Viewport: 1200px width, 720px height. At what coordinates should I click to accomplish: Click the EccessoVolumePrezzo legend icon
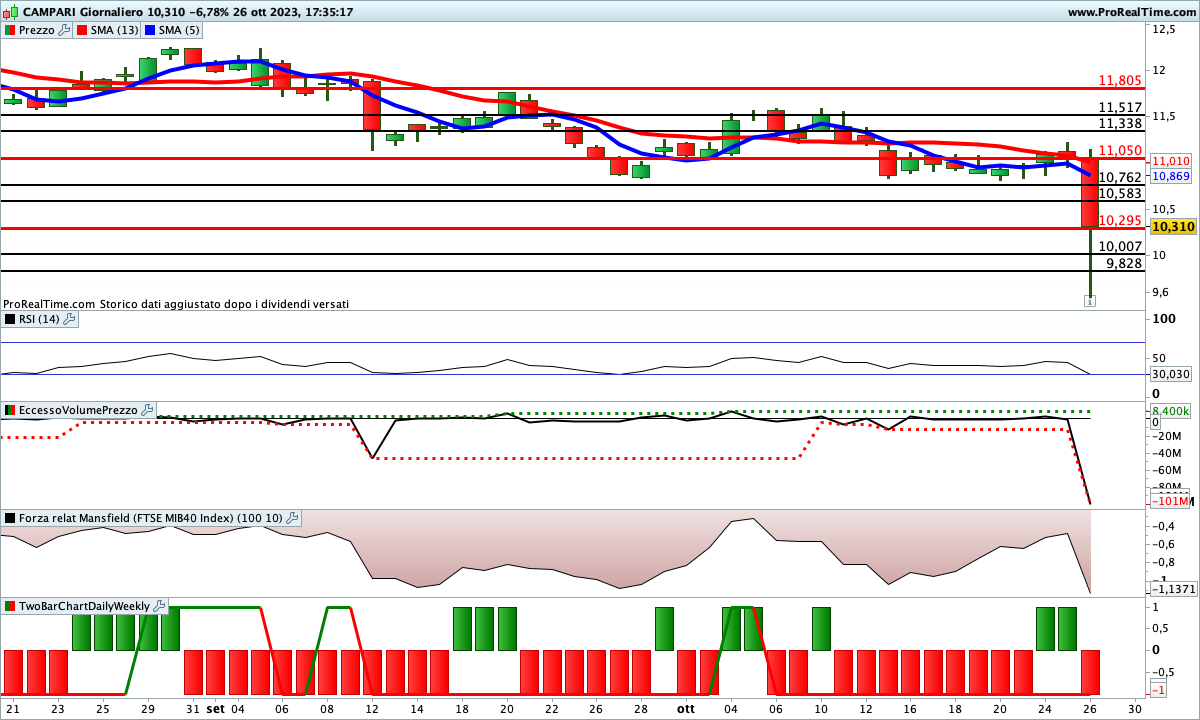tap(10, 410)
